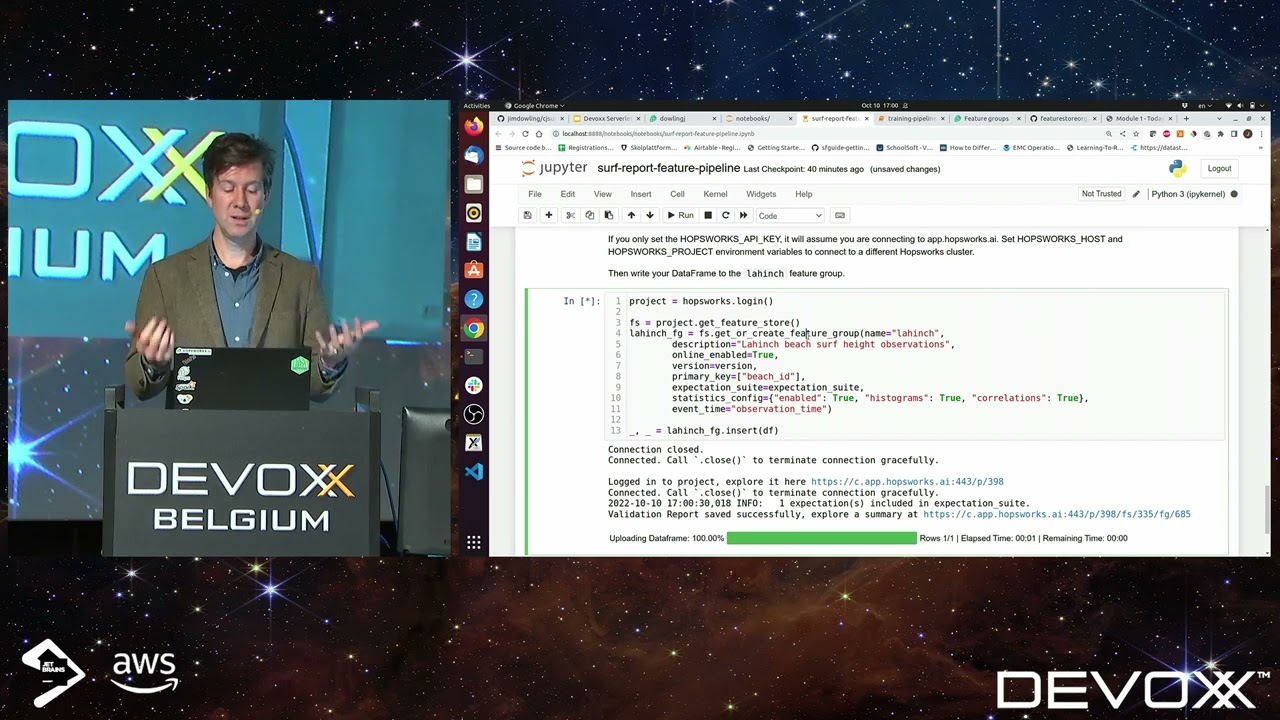Open Ubuntu Software in the dock
This screenshot has width=1280, height=720.
[x=474, y=270]
